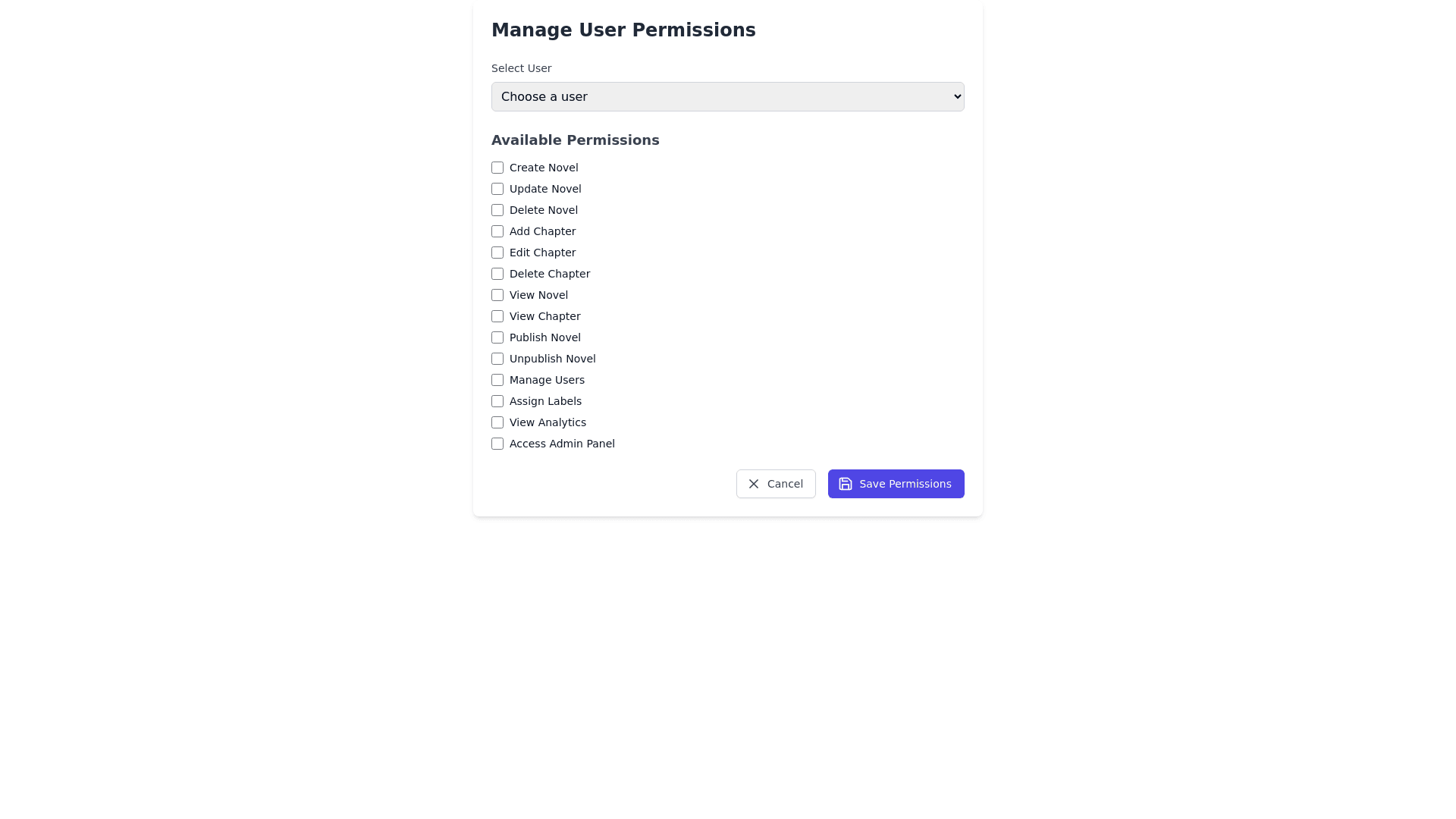Check the Unpublish Novel checkbox
Screen dimensions: 1456x819
coord(497,359)
